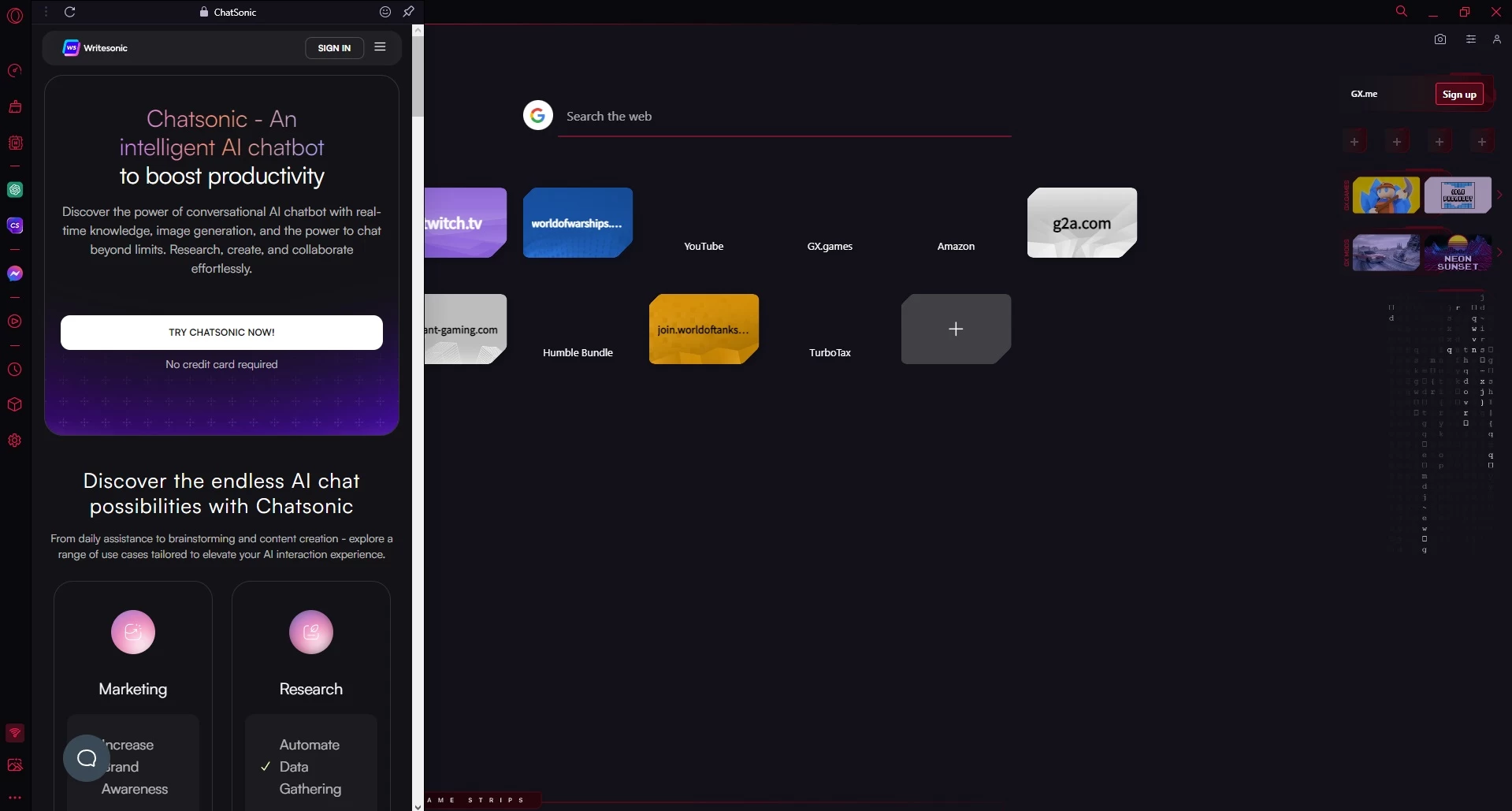Open the History clock icon
This screenshot has width=1512, height=811.
point(14,370)
